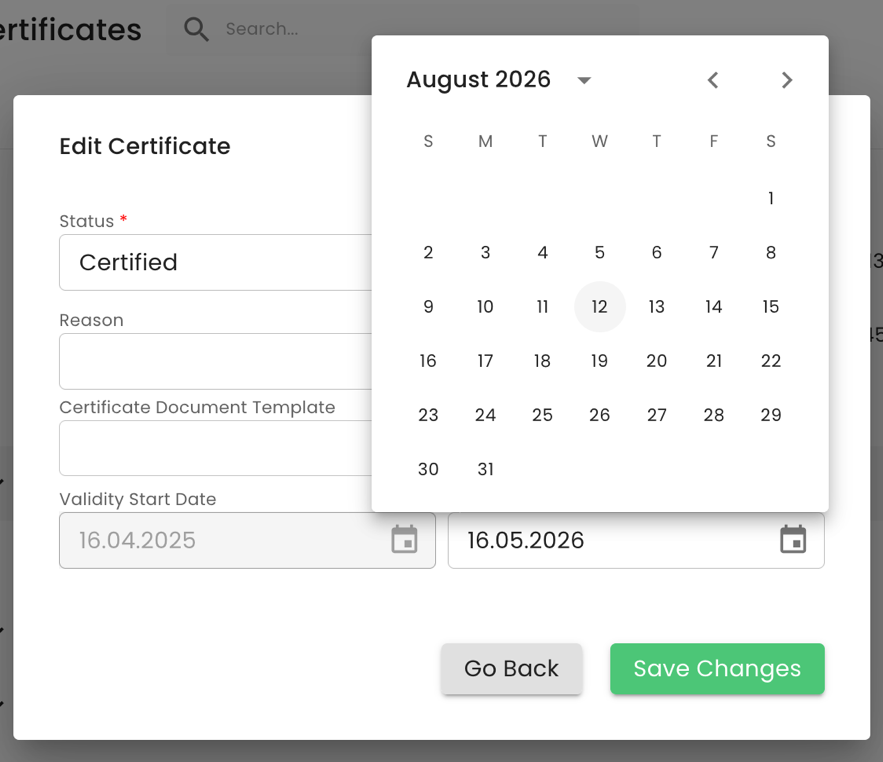Click the end date field showing 16.05.2026
The height and width of the screenshot is (762, 883).
point(610,541)
